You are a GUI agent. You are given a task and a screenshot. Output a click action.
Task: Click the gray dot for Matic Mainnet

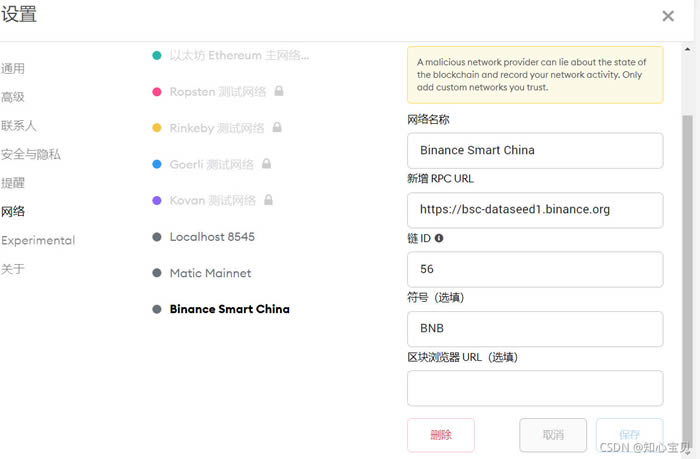(157, 273)
